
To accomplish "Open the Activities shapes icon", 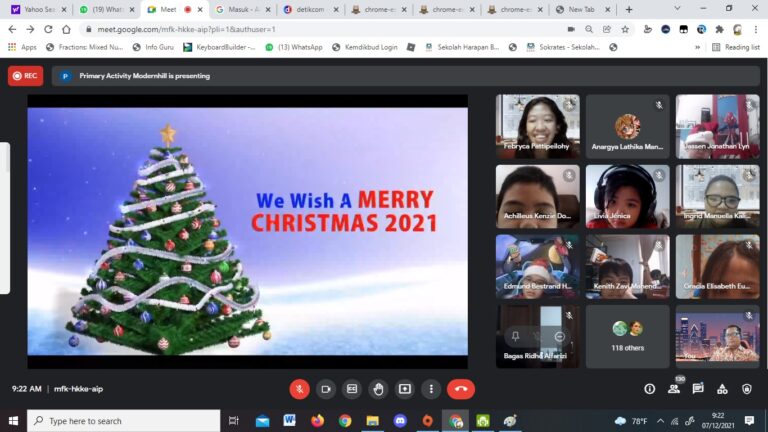I will coord(722,389).
